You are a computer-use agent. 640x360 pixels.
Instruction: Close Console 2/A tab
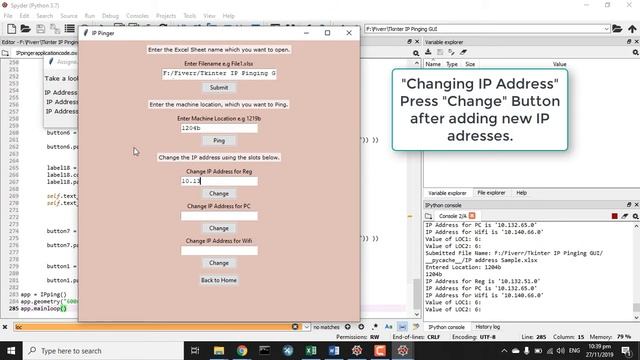[472, 216]
